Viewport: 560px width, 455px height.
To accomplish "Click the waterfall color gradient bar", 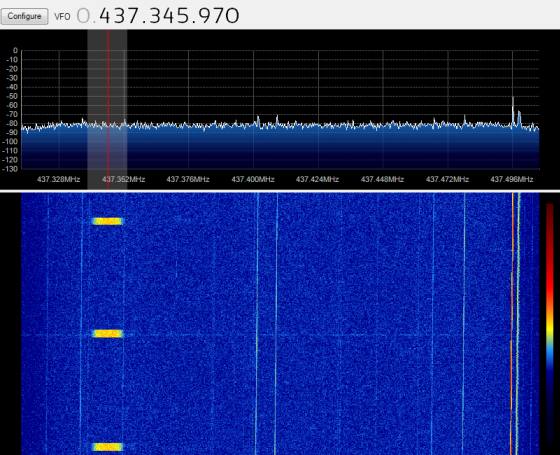I will tap(550, 321).
